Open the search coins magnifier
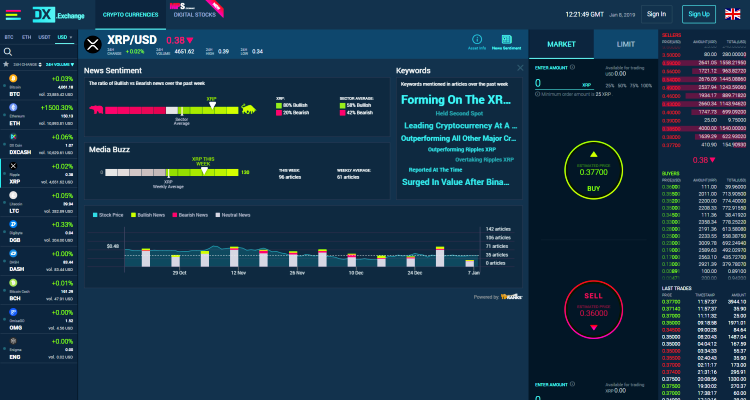 click(x=8, y=52)
